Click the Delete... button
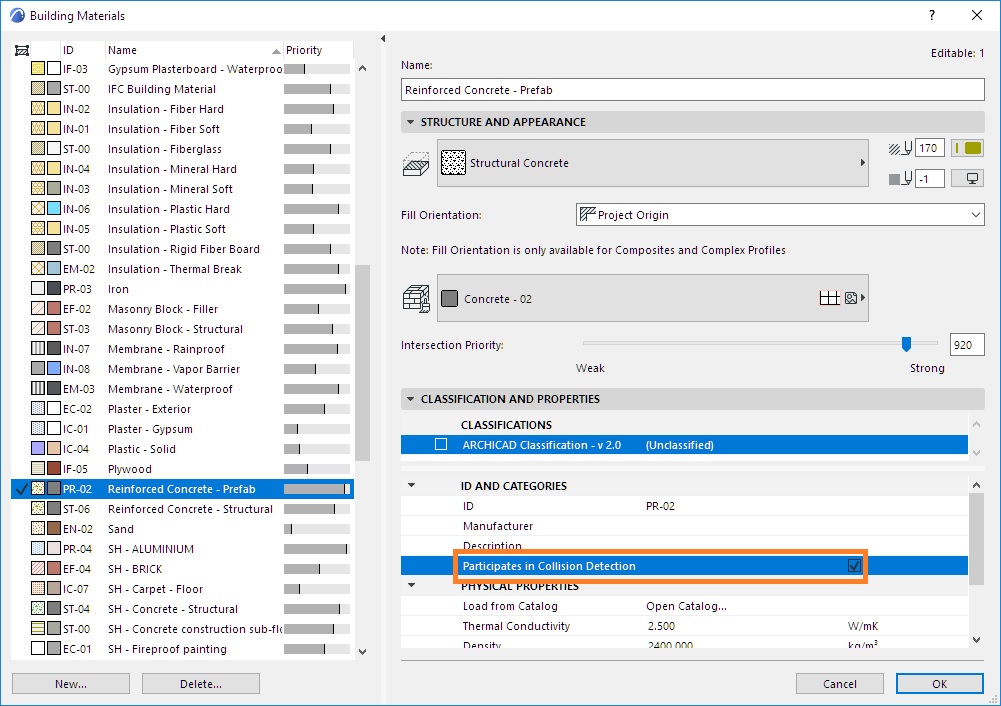The width and height of the screenshot is (1001, 706). point(200,684)
